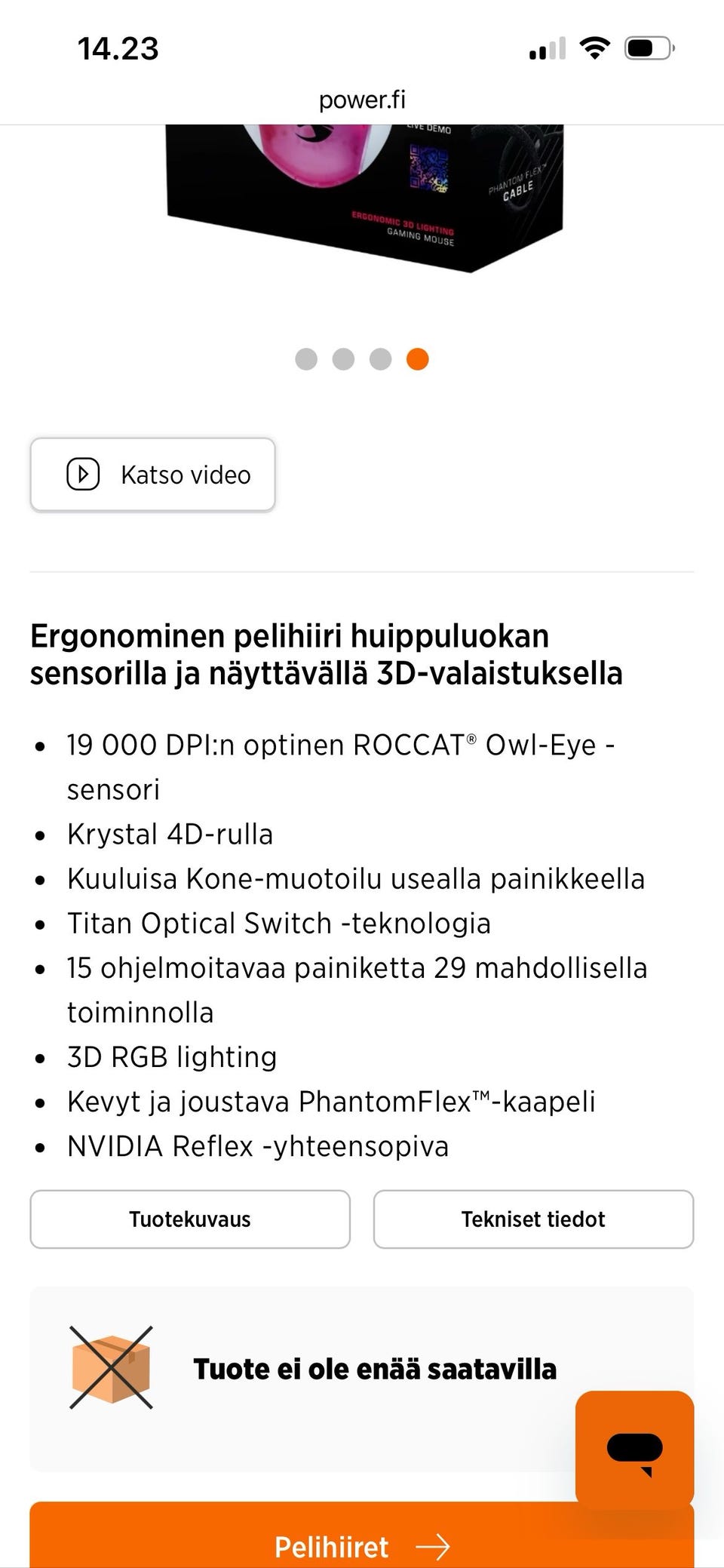
Task: Tap the active orange carousel indicator
Action: [416, 359]
